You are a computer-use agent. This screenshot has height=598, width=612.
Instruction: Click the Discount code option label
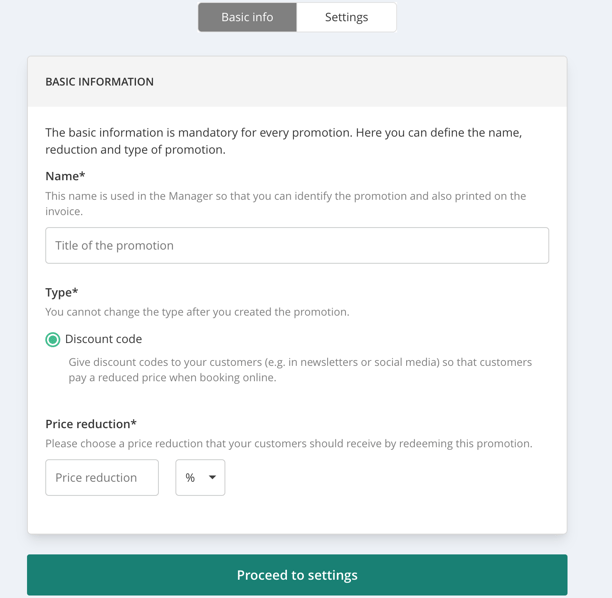103,339
